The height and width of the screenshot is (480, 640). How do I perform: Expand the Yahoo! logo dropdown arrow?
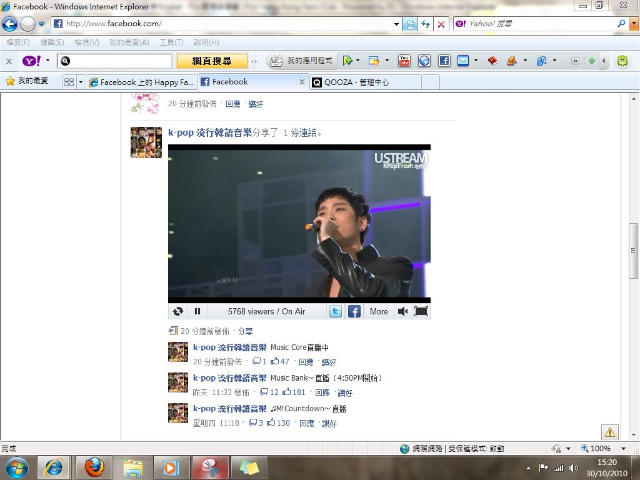(48, 61)
